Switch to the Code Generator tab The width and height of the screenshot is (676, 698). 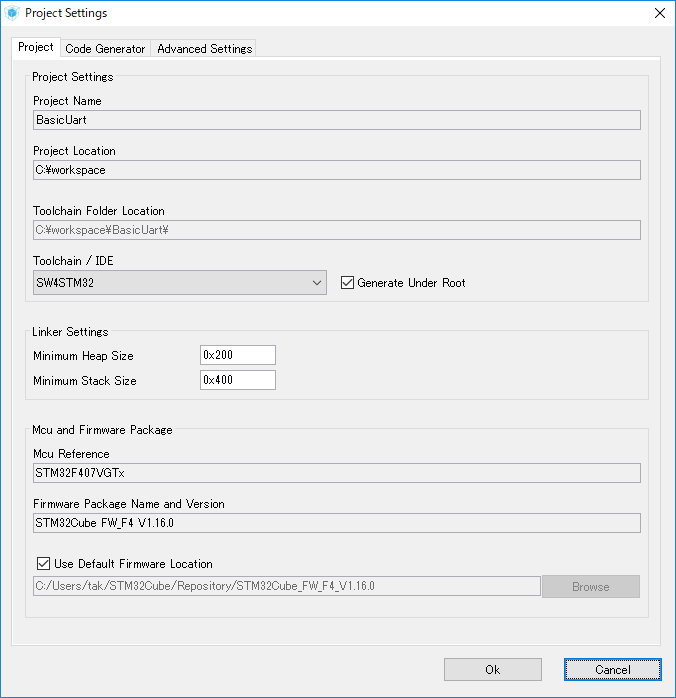point(105,49)
